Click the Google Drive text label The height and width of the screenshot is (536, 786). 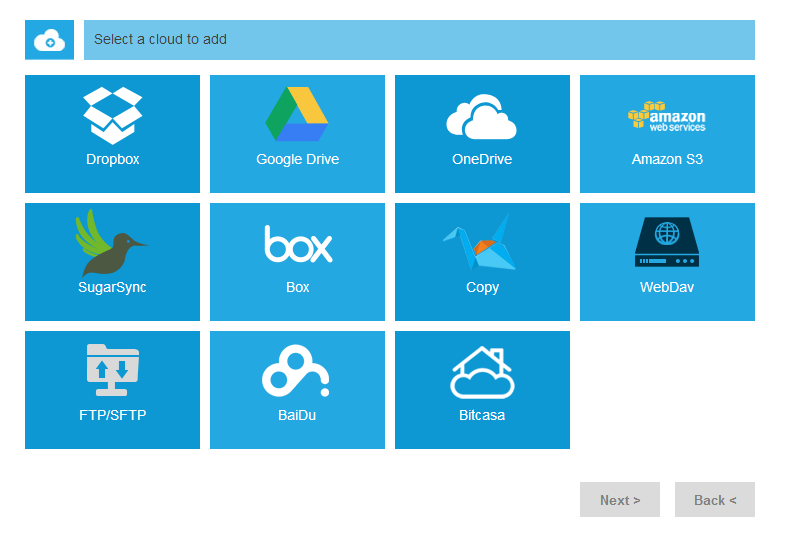click(298, 159)
